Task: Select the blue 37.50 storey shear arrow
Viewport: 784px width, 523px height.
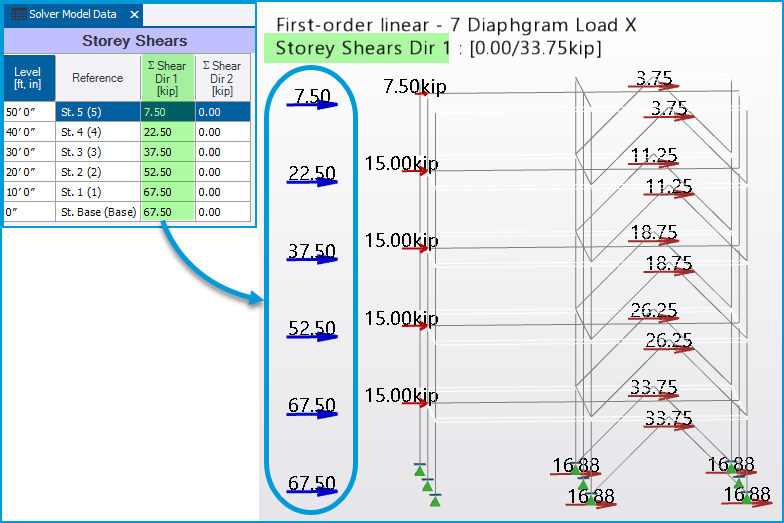Action: click(x=311, y=259)
